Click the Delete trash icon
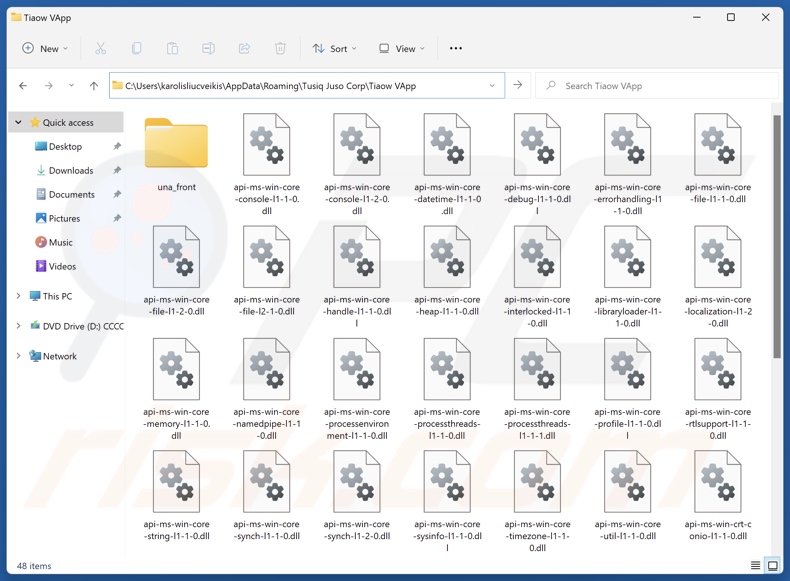Image resolution: width=790 pixels, height=581 pixels. (280, 48)
